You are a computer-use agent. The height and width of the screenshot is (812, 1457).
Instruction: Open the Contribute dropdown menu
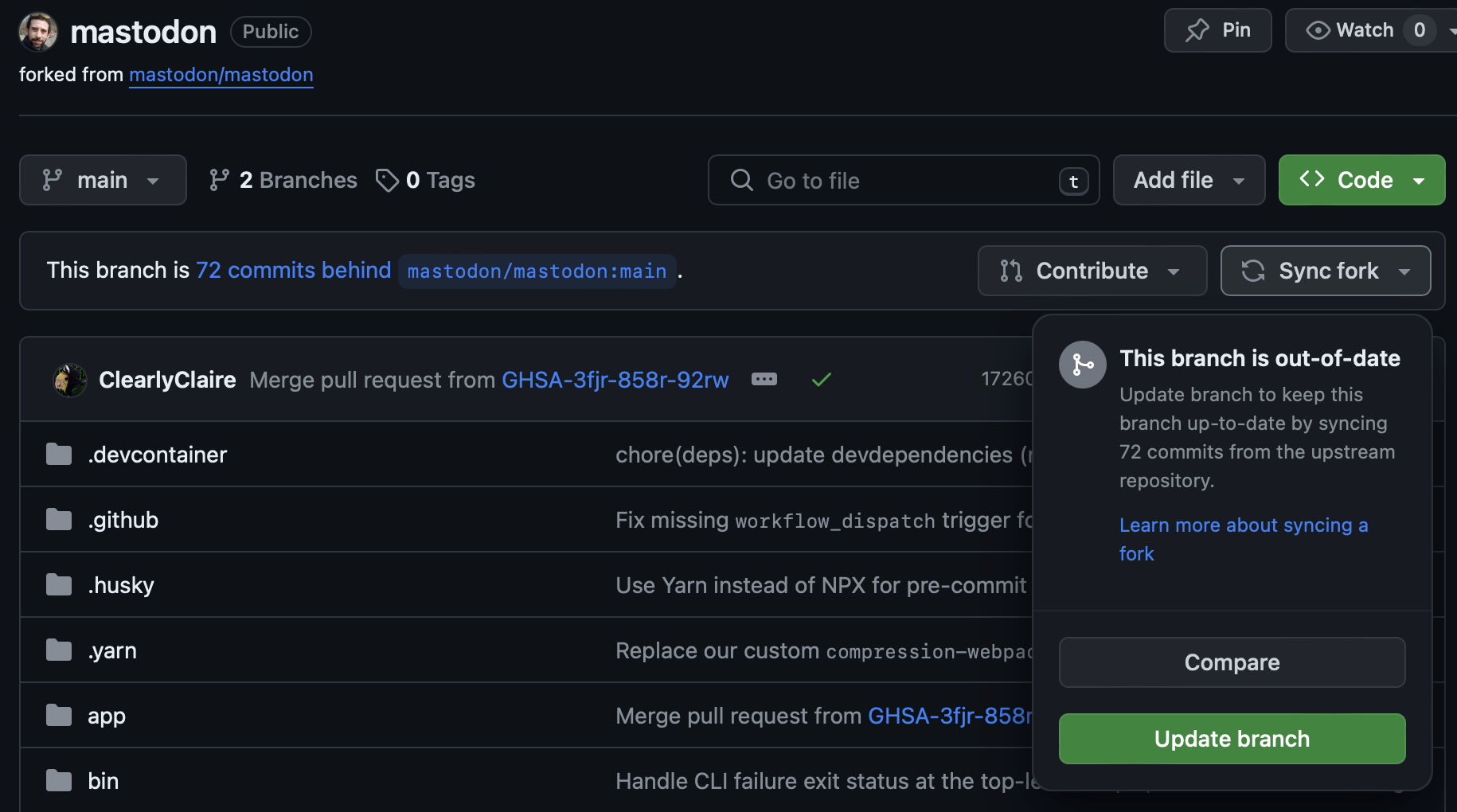click(1092, 271)
